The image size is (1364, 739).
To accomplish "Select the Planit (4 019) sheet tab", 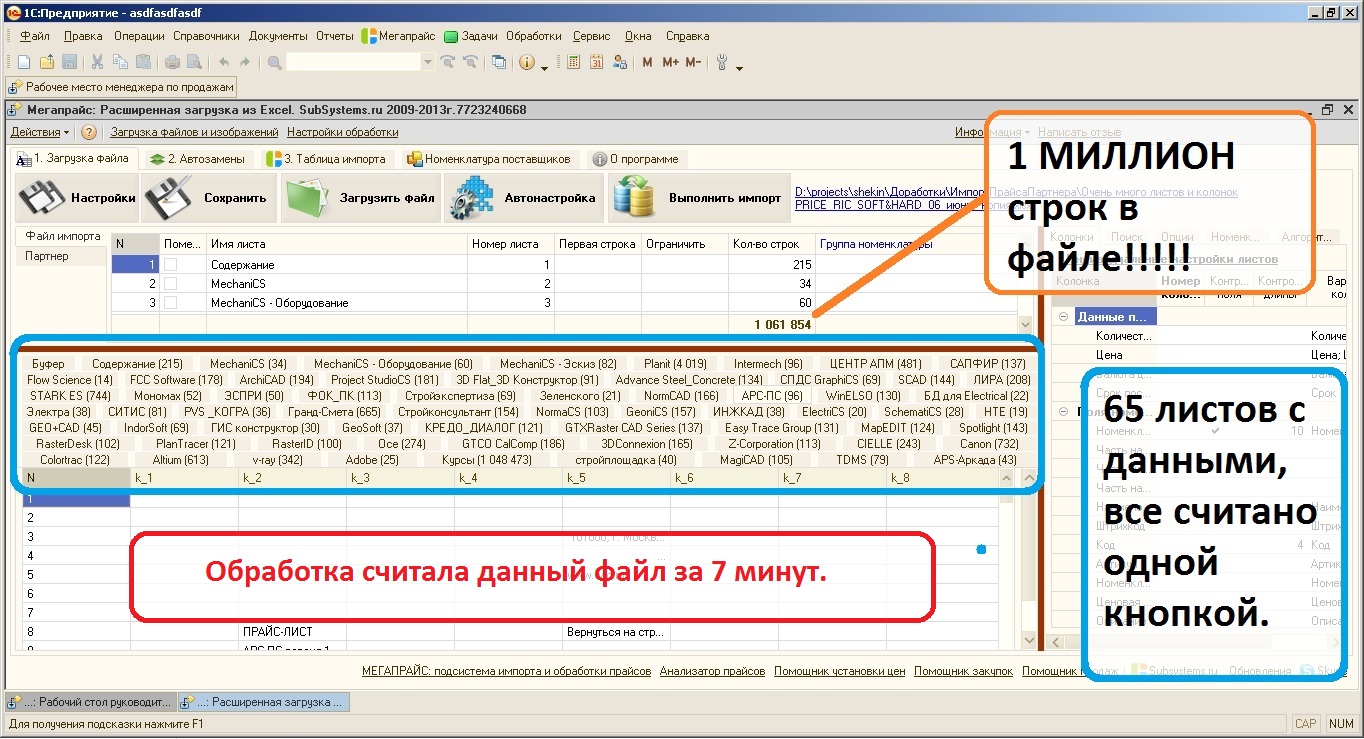I will point(675,364).
